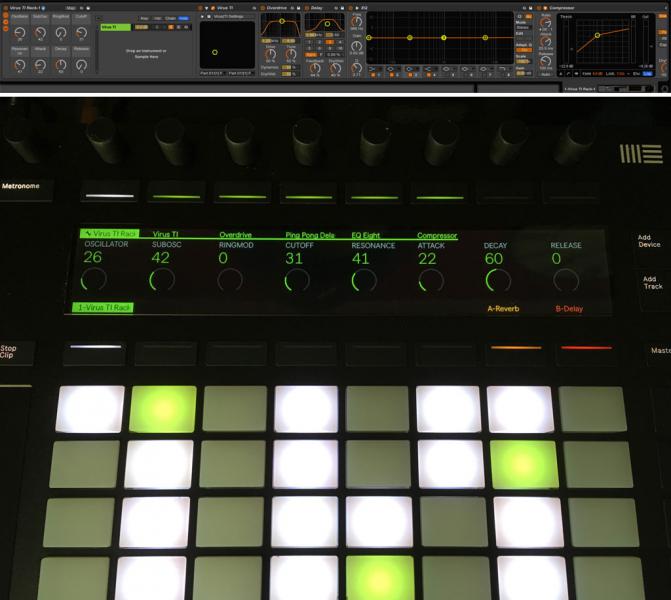Click the Decay macro knob in Live
Image resolution: width=671 pixels, height=600 pixels.
(x=61, y=65)
